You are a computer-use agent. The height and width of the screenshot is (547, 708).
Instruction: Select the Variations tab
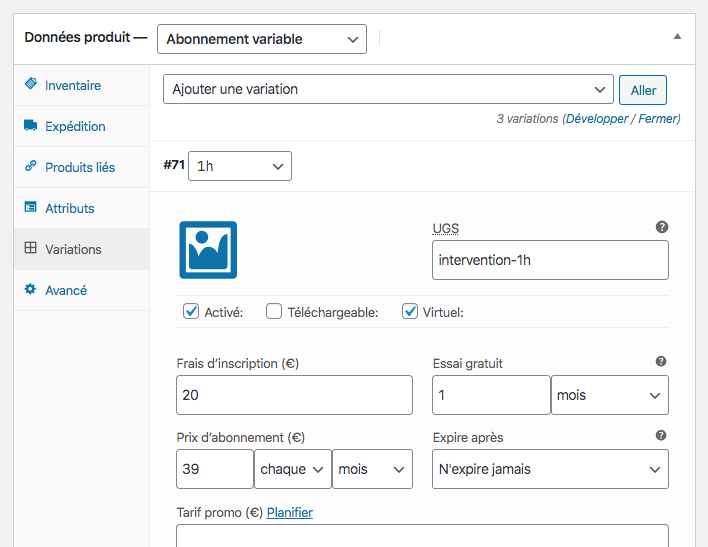[82, 249]
